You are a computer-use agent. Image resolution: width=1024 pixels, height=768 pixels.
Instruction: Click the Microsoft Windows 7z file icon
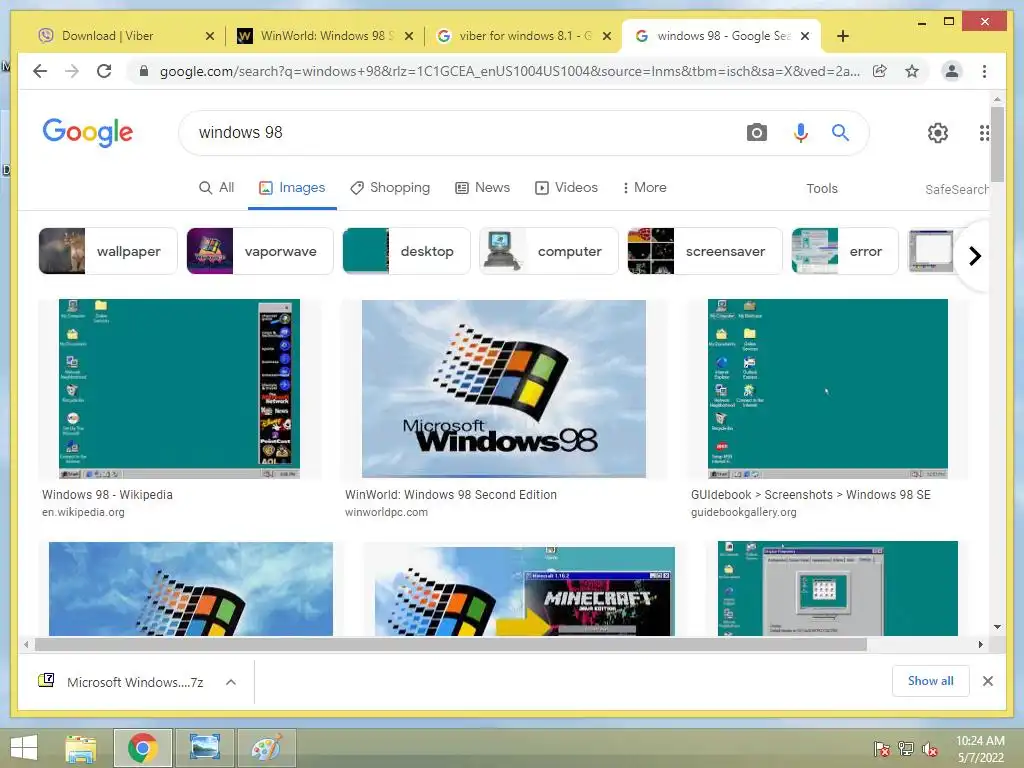[46, 681]
